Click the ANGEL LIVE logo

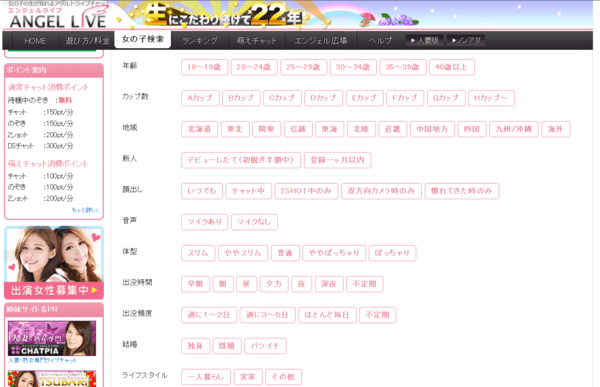(57, 18)
